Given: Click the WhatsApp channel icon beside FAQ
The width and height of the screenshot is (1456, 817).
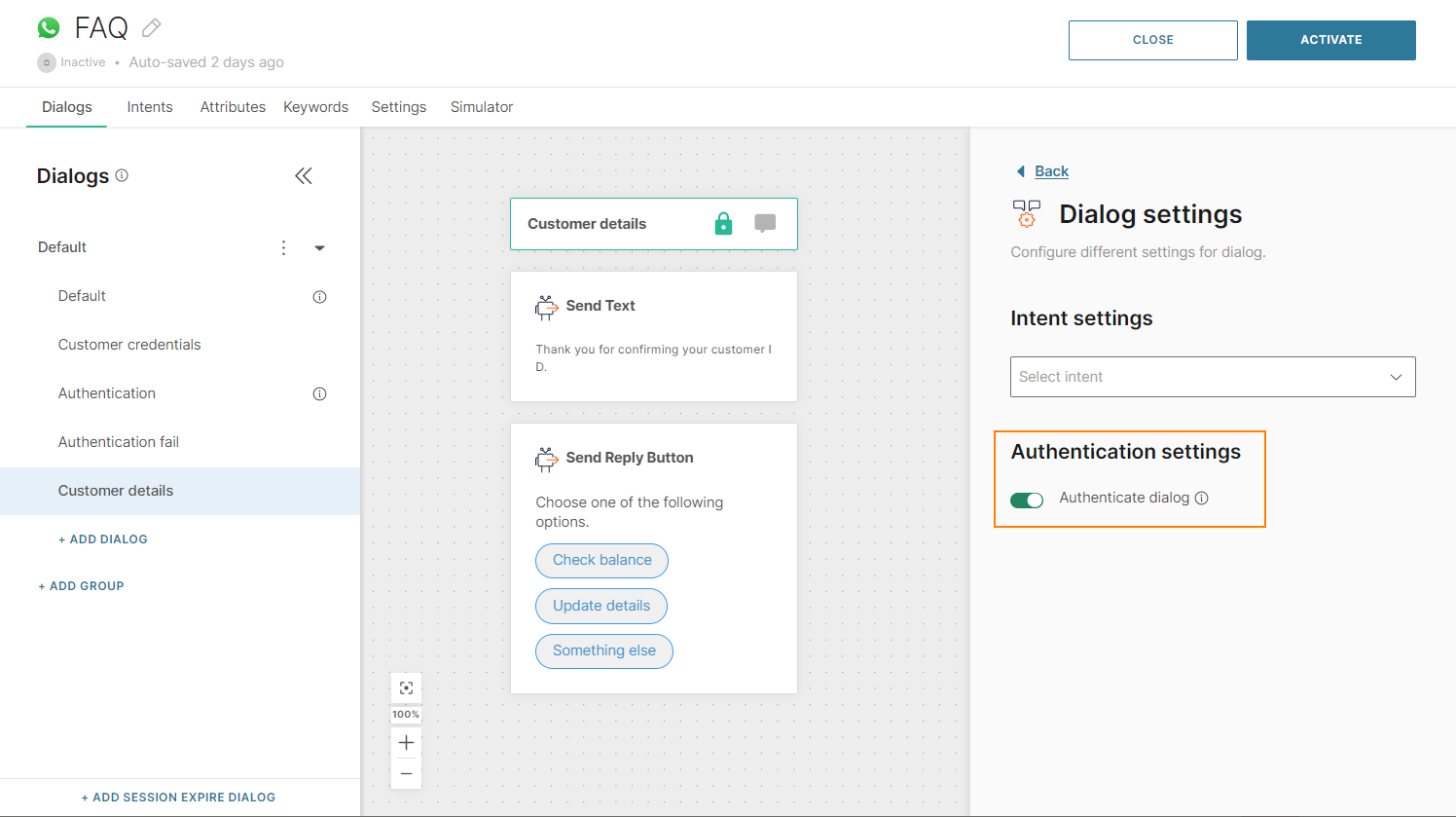Looking at the screenshot, I should point(49,26).
